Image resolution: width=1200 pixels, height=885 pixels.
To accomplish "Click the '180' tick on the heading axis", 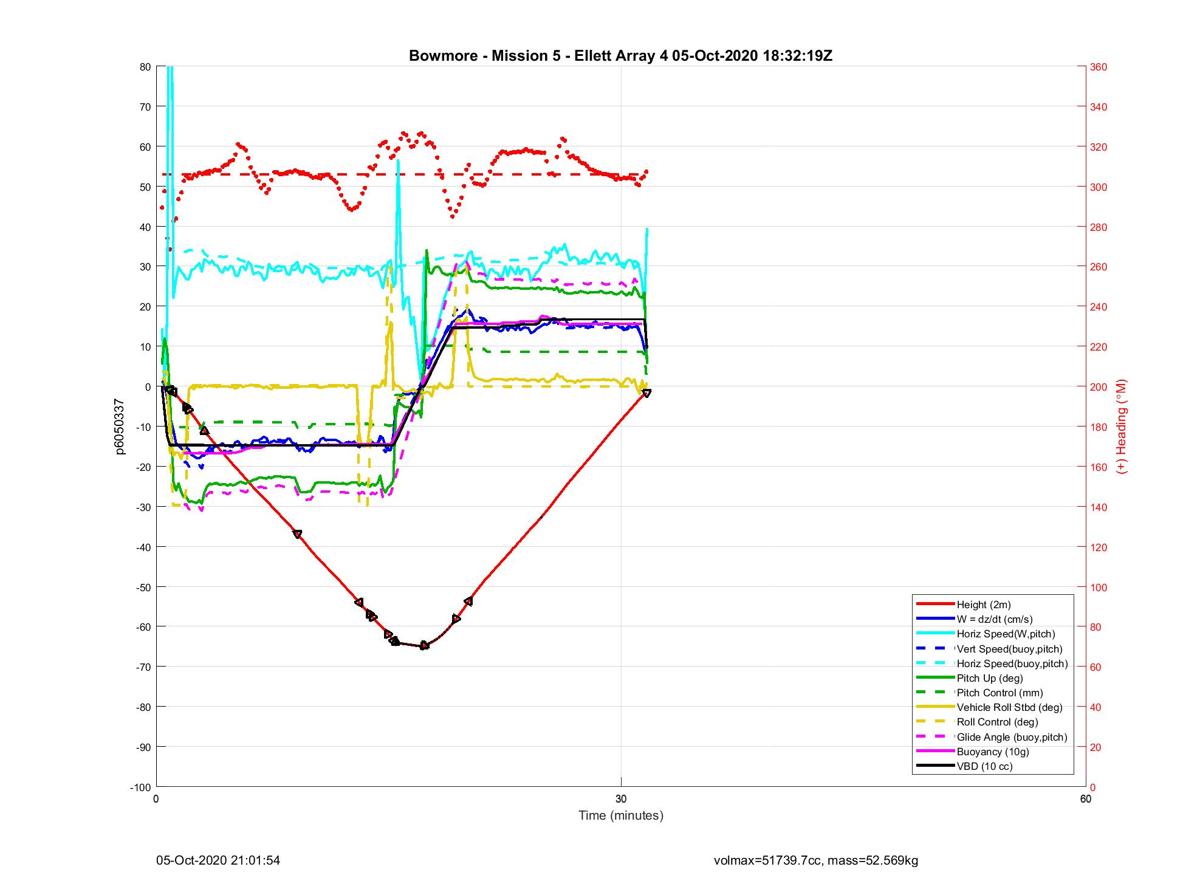I will tap(1099, 427).
